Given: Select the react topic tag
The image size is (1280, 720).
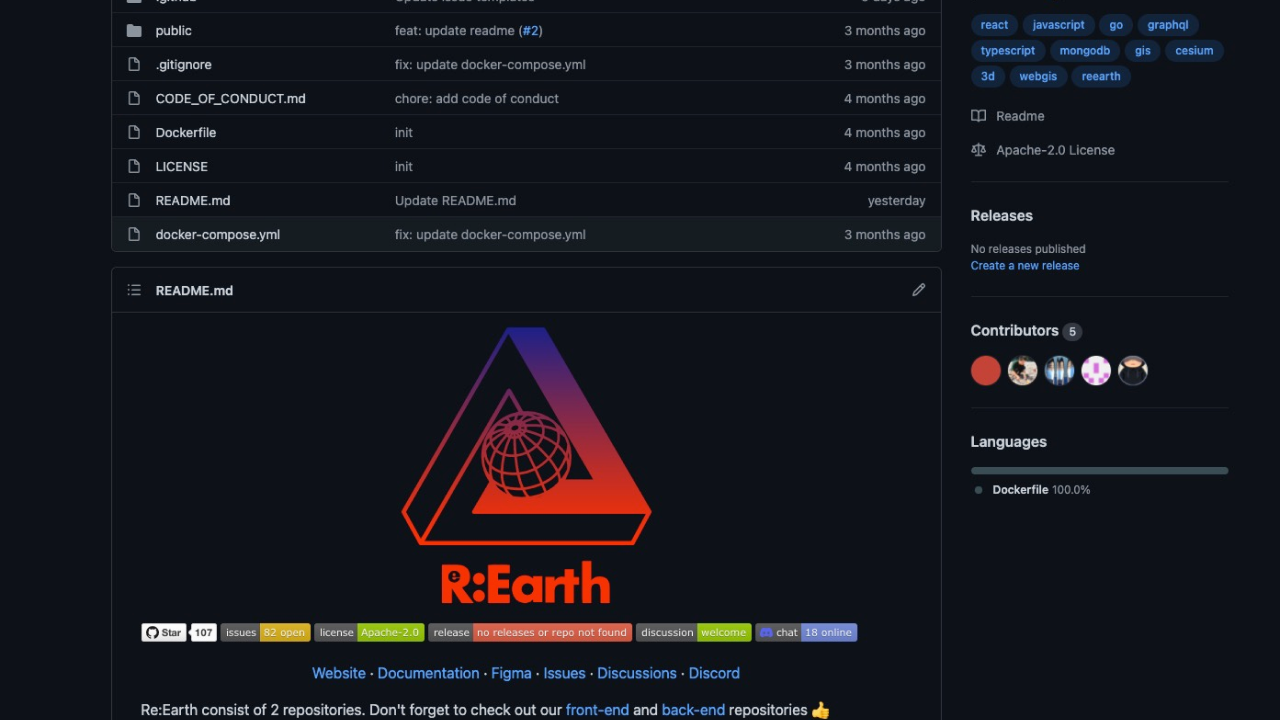Looking at the screenshot, I should tap(994, 25).
